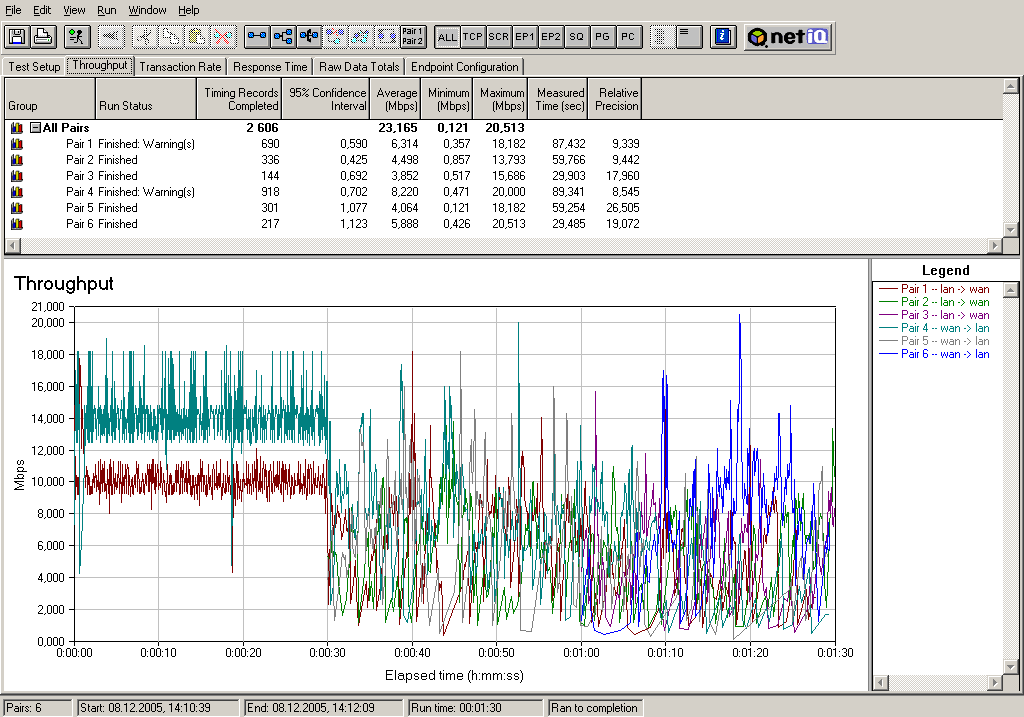This screenshot has width=1024, height=717.
Task: Click the chart icon beside Pair 3
Action: coord(16,176)
